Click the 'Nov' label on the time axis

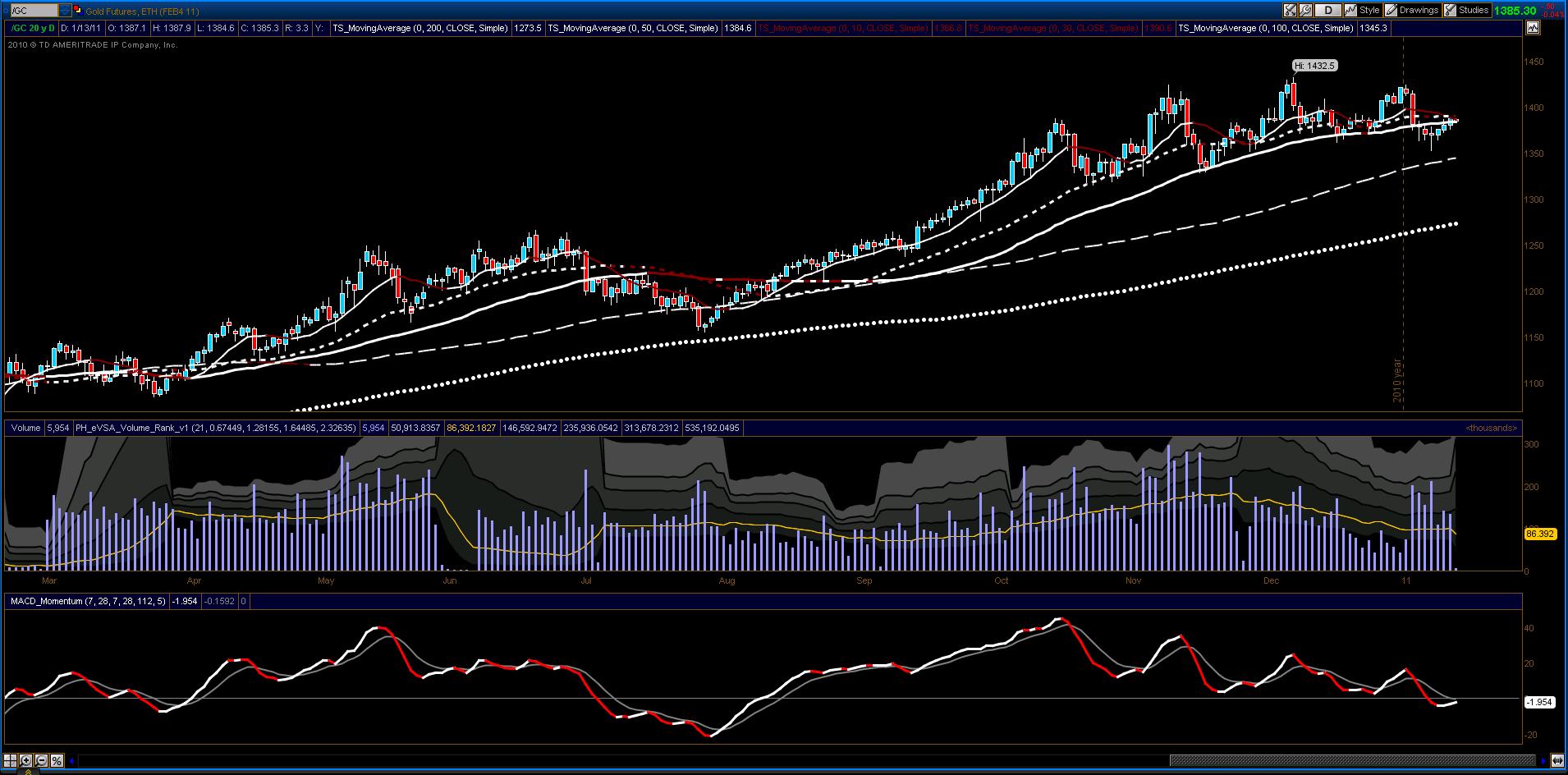pyautogui.click(x=1134, y=581)
